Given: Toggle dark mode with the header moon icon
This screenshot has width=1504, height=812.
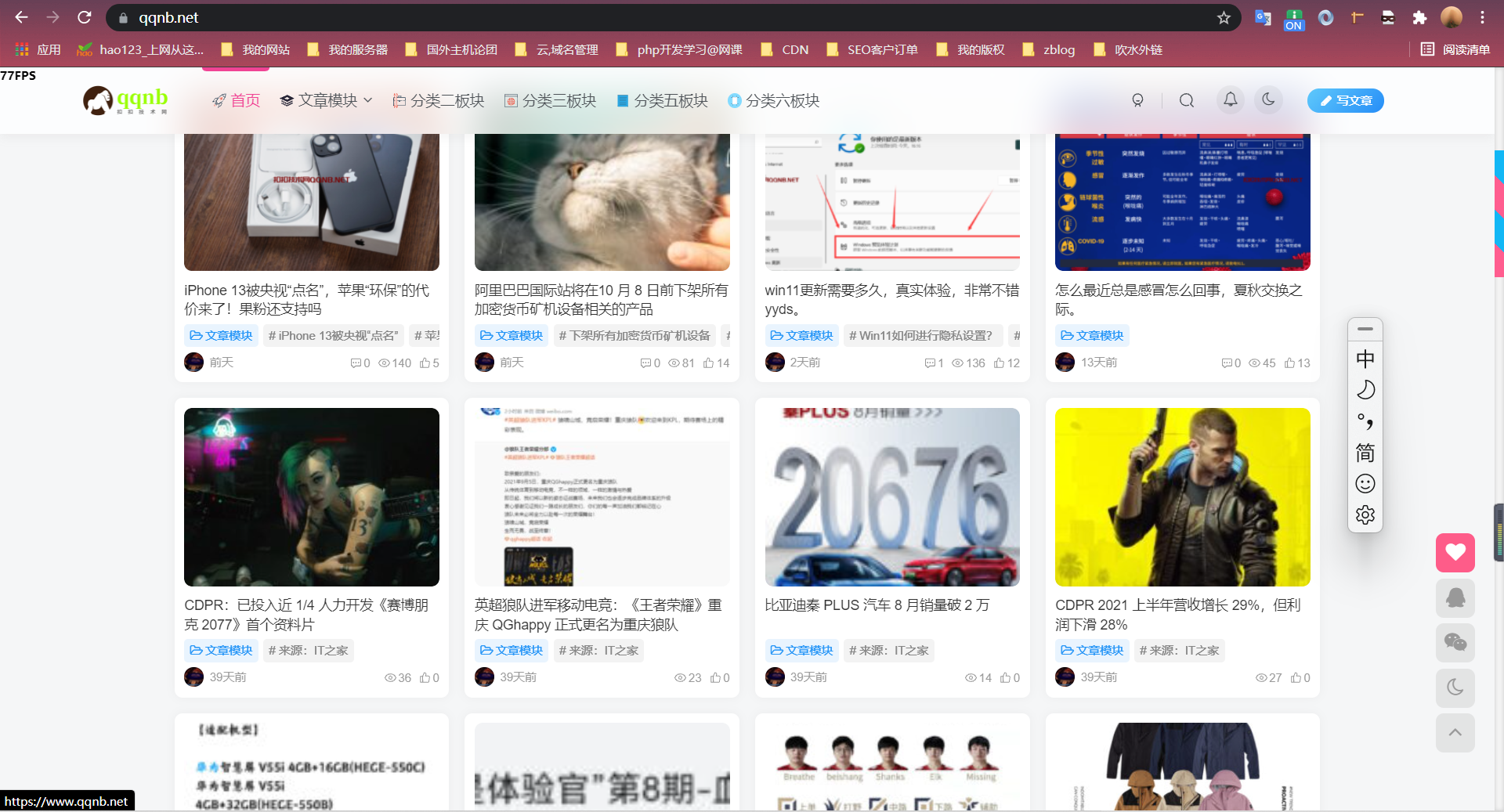Looking at the screenshot, I should (x=1268, y=100).
